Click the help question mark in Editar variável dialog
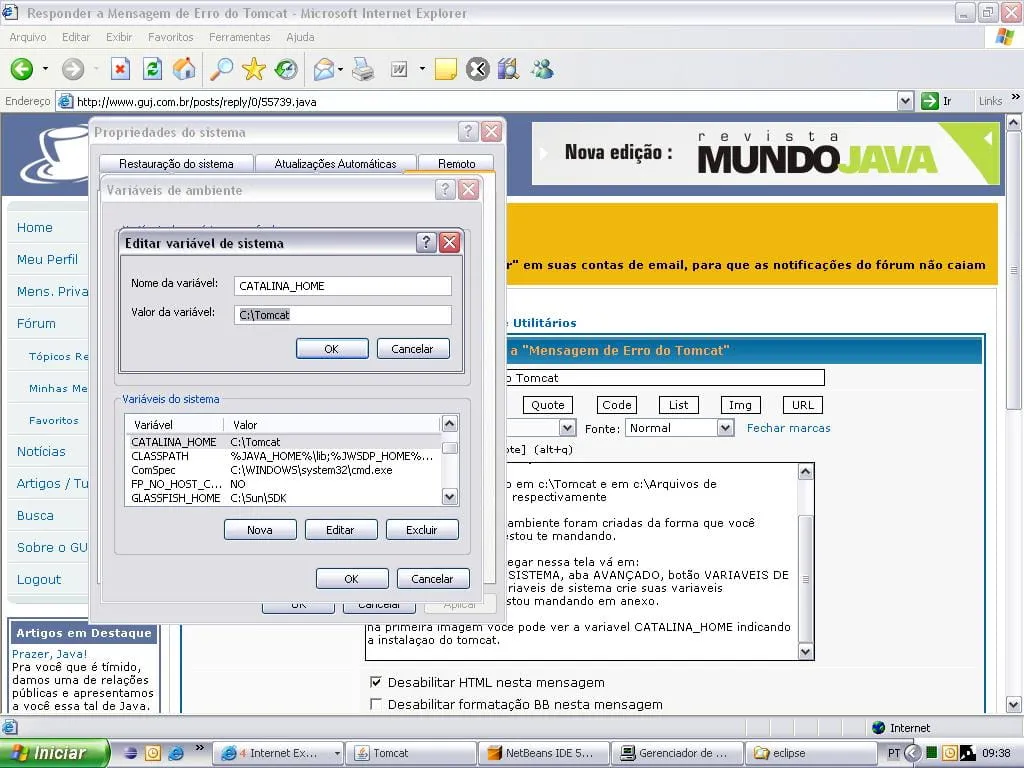The image size is (1024, 768). pos(426,242)
